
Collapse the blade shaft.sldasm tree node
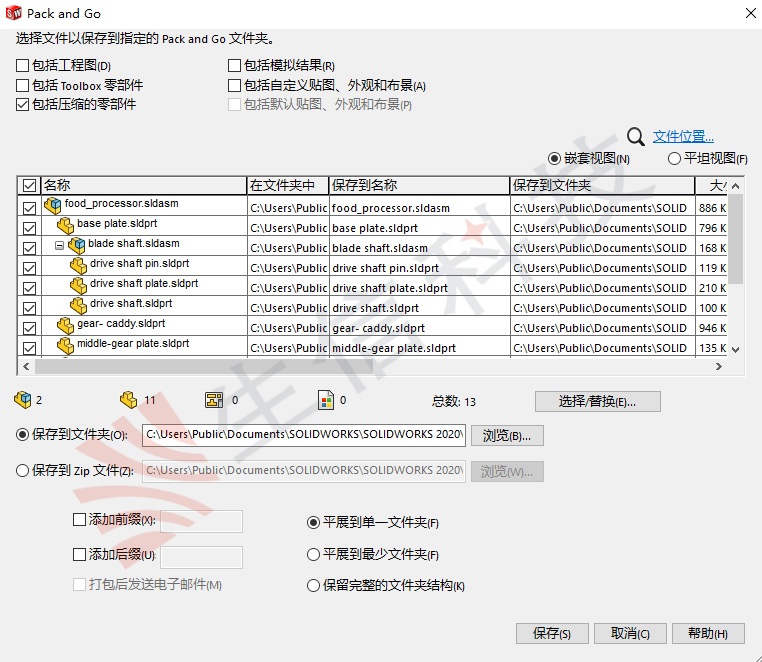click(59, 245)
